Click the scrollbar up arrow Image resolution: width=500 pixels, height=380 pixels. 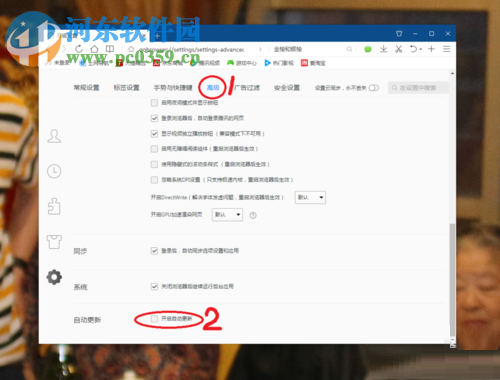[452, 73]
